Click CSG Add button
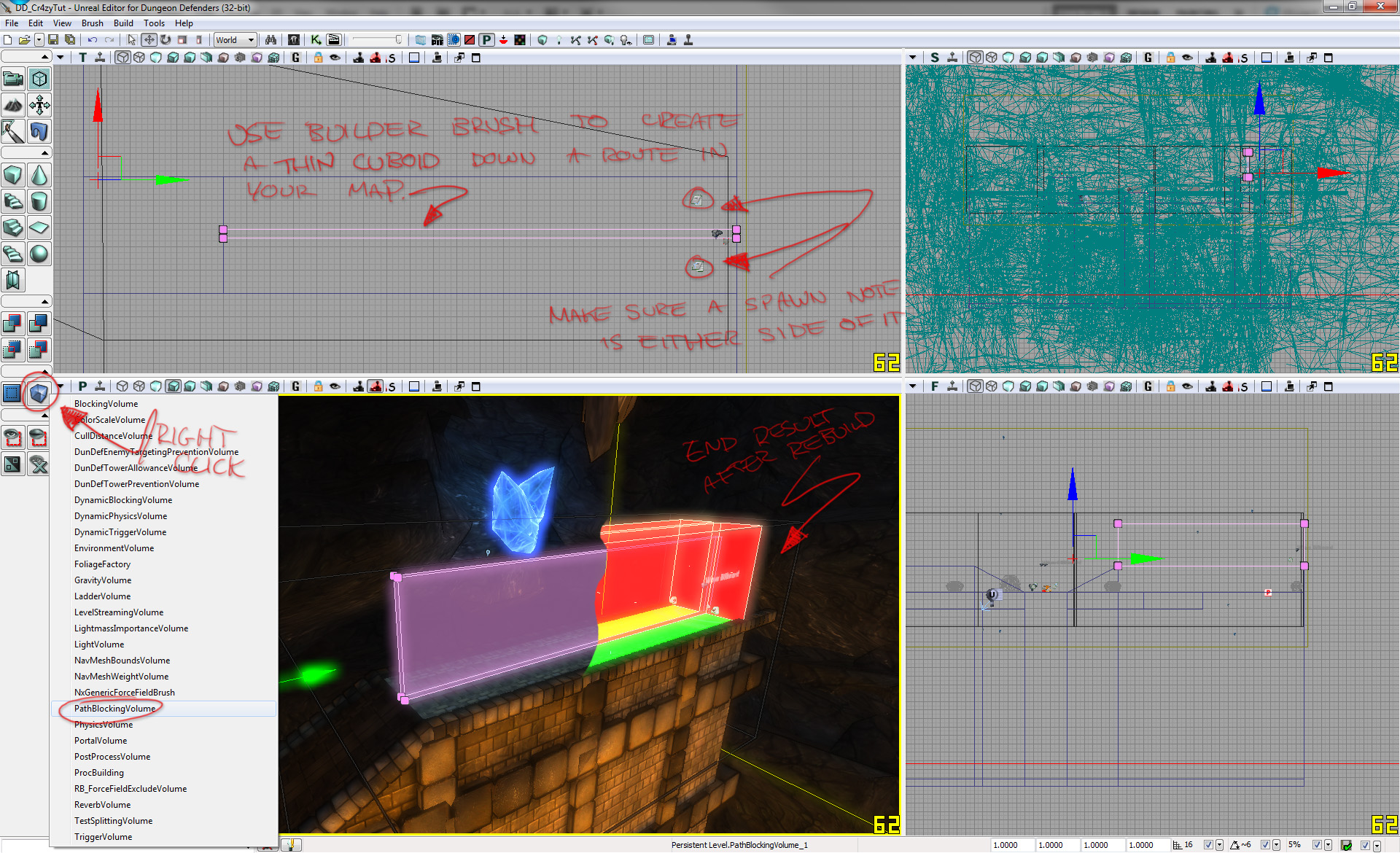The width and height of the screenshot is (1400, 853). pyautogui.click(x=13, y=323)
